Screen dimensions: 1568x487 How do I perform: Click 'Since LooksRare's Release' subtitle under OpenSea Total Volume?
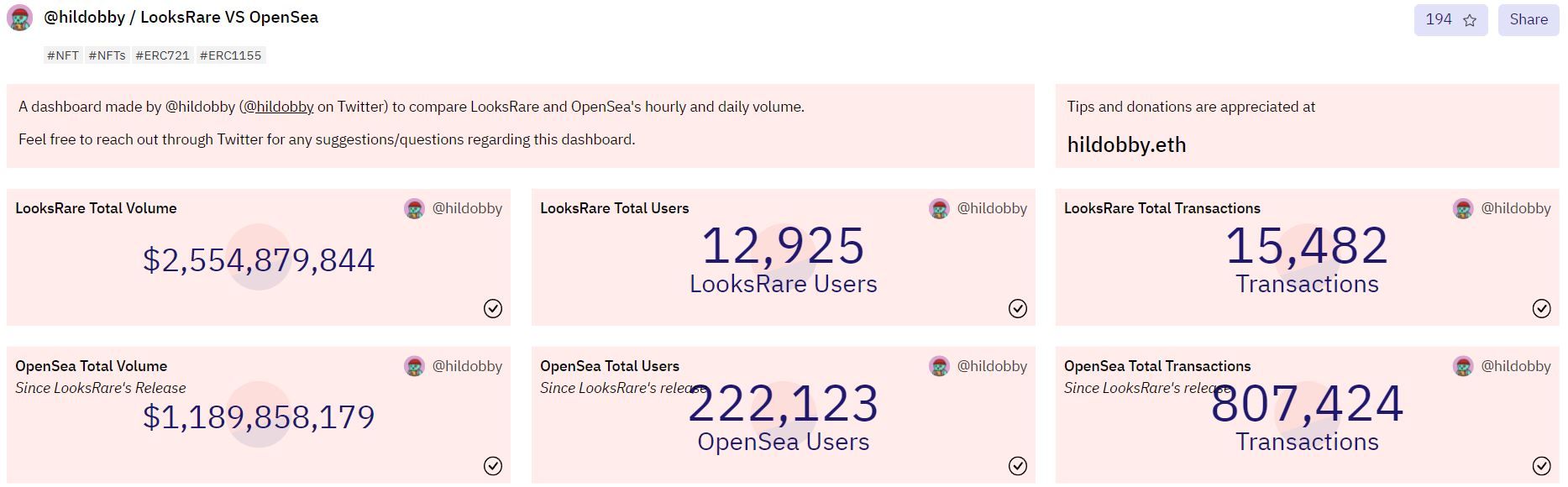[x=101, y=388]
